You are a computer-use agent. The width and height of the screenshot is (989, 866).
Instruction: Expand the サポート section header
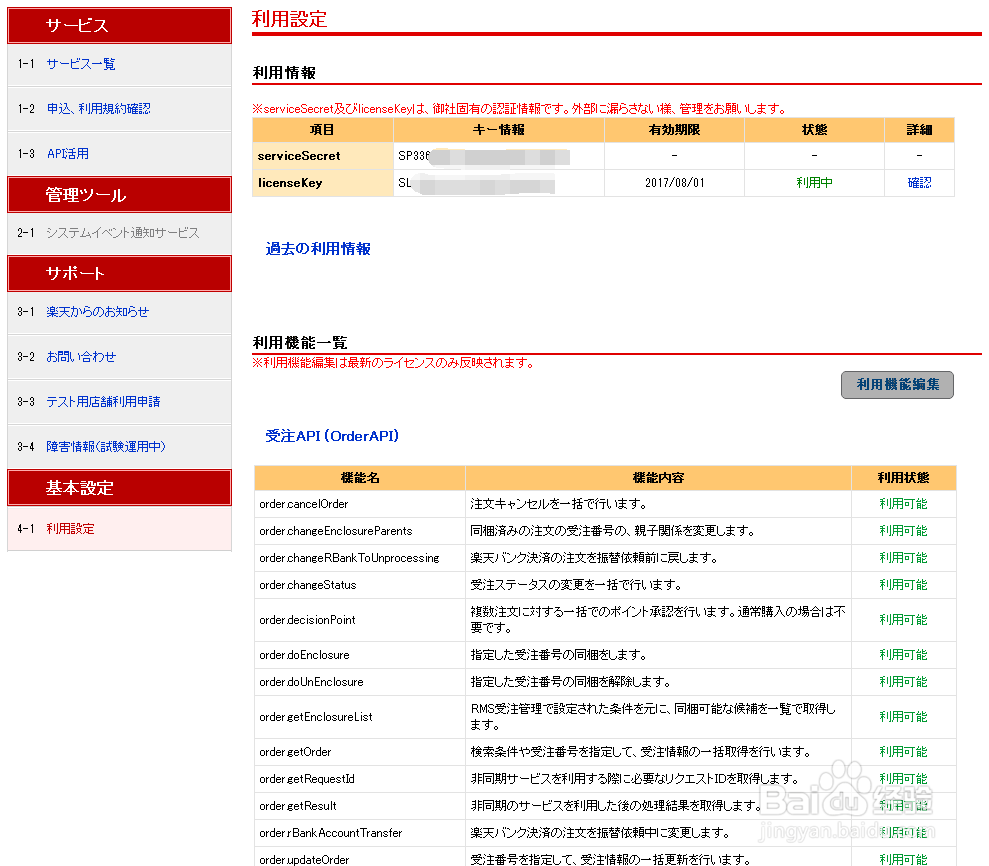[x=119, y=273]
